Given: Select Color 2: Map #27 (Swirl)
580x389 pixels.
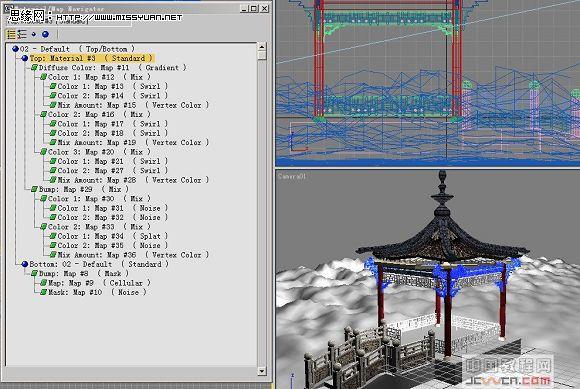Looking at the screenshot, I should click(x=112, y=170).
